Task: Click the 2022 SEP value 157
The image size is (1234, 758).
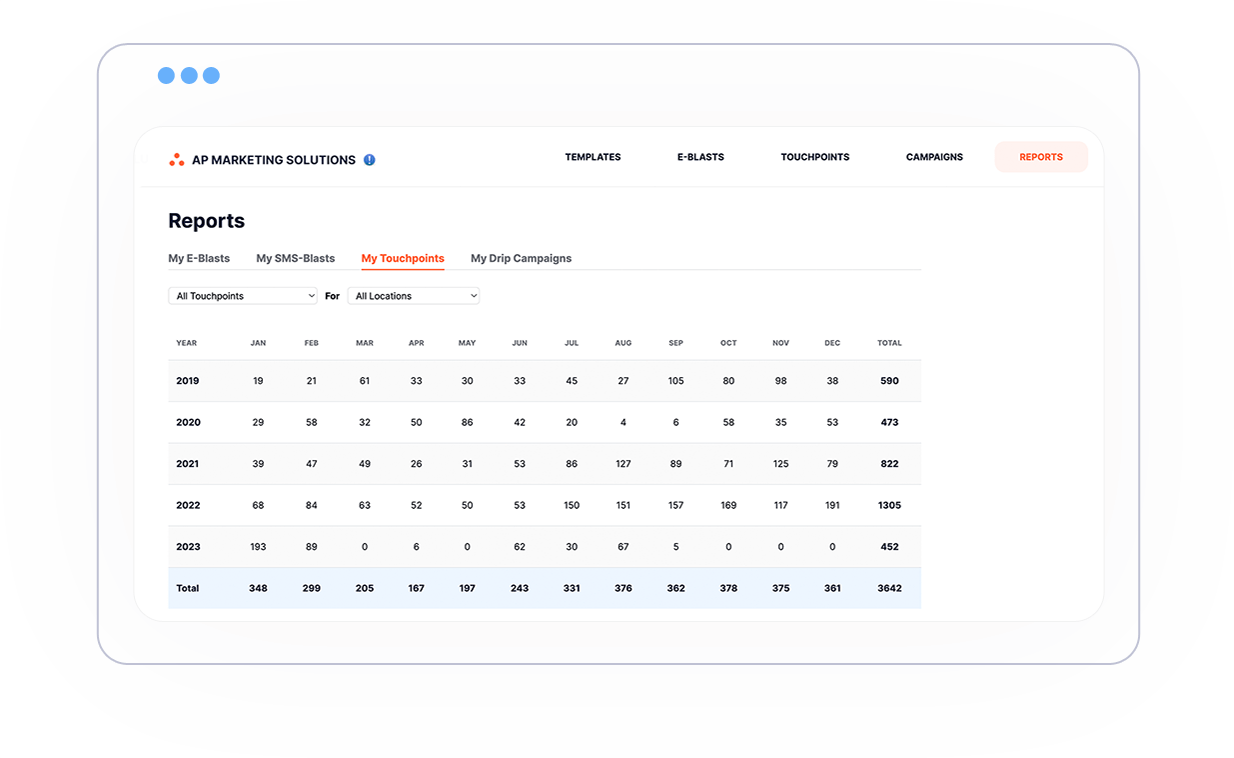Action: point(676,506)
